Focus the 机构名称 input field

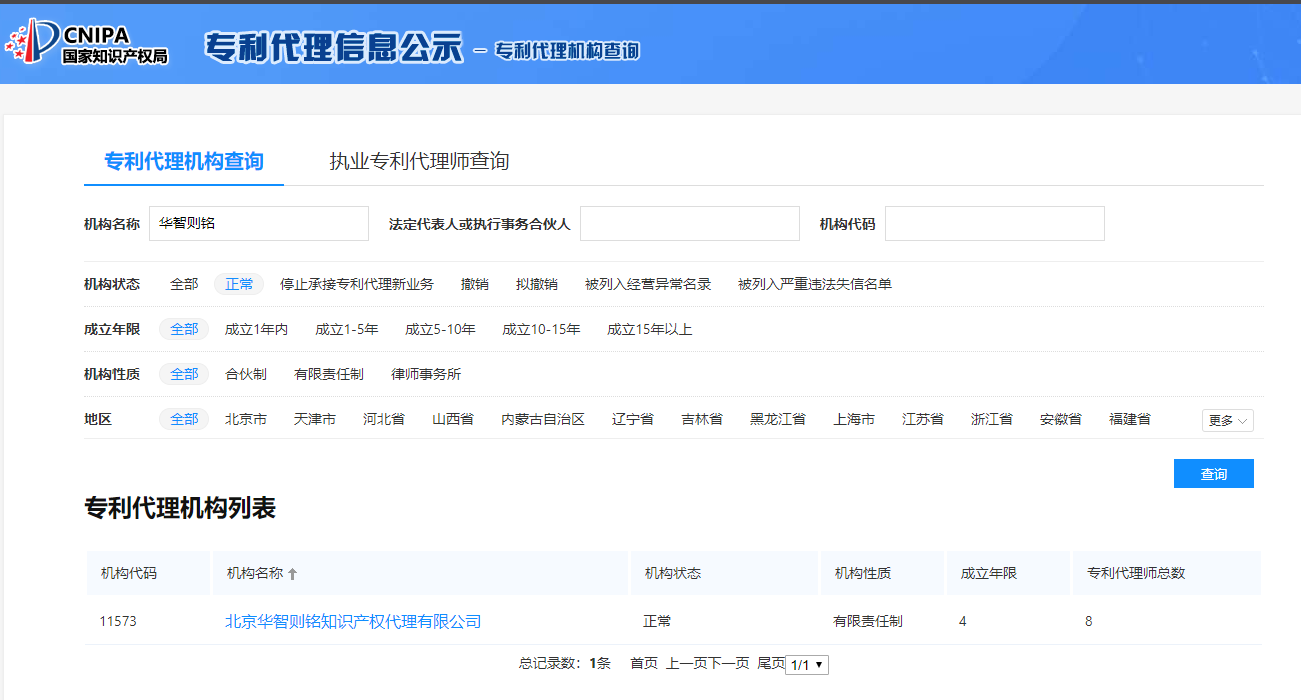[259, 224]
